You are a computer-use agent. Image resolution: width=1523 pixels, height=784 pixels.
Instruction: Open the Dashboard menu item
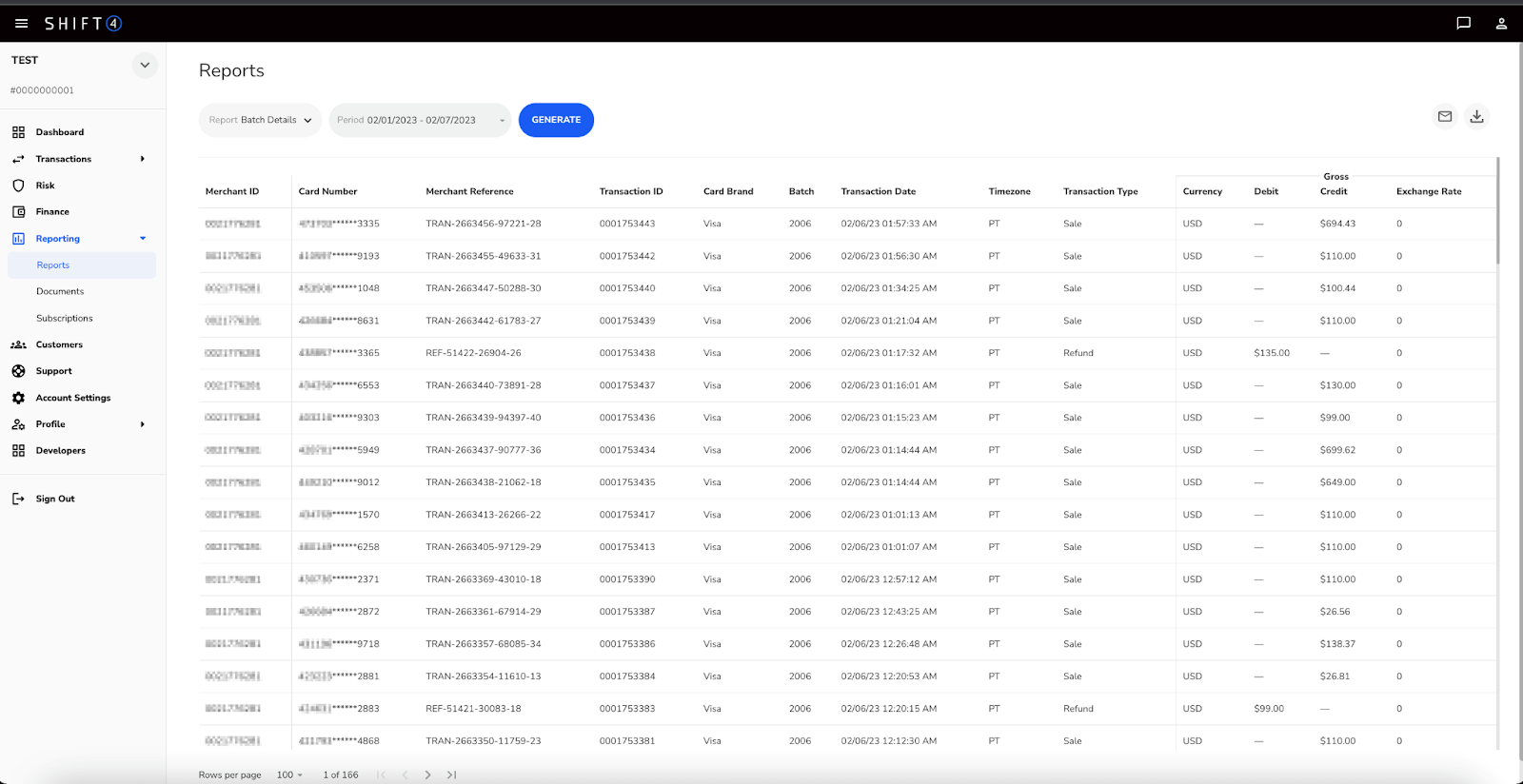pyautogui.click(x=59, y=132)
